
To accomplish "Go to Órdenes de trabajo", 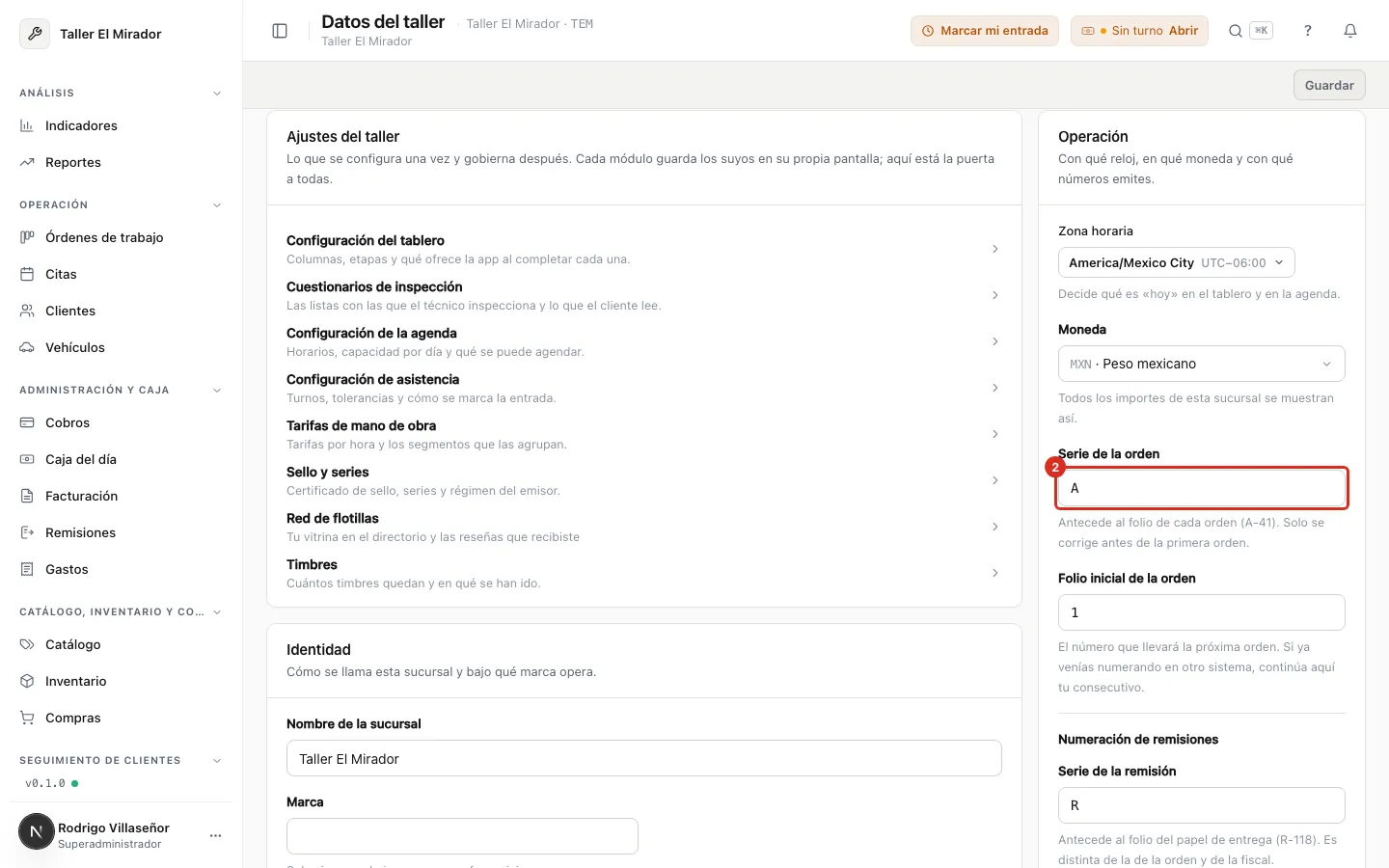I will (x=121, y=237).
